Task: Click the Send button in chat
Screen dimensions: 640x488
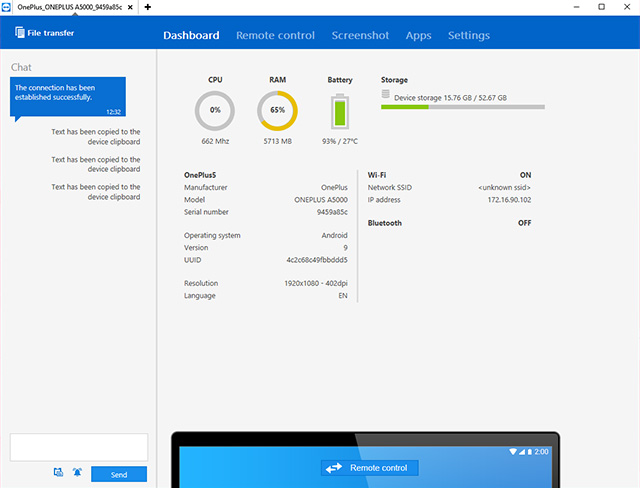Action: [119, 474]
